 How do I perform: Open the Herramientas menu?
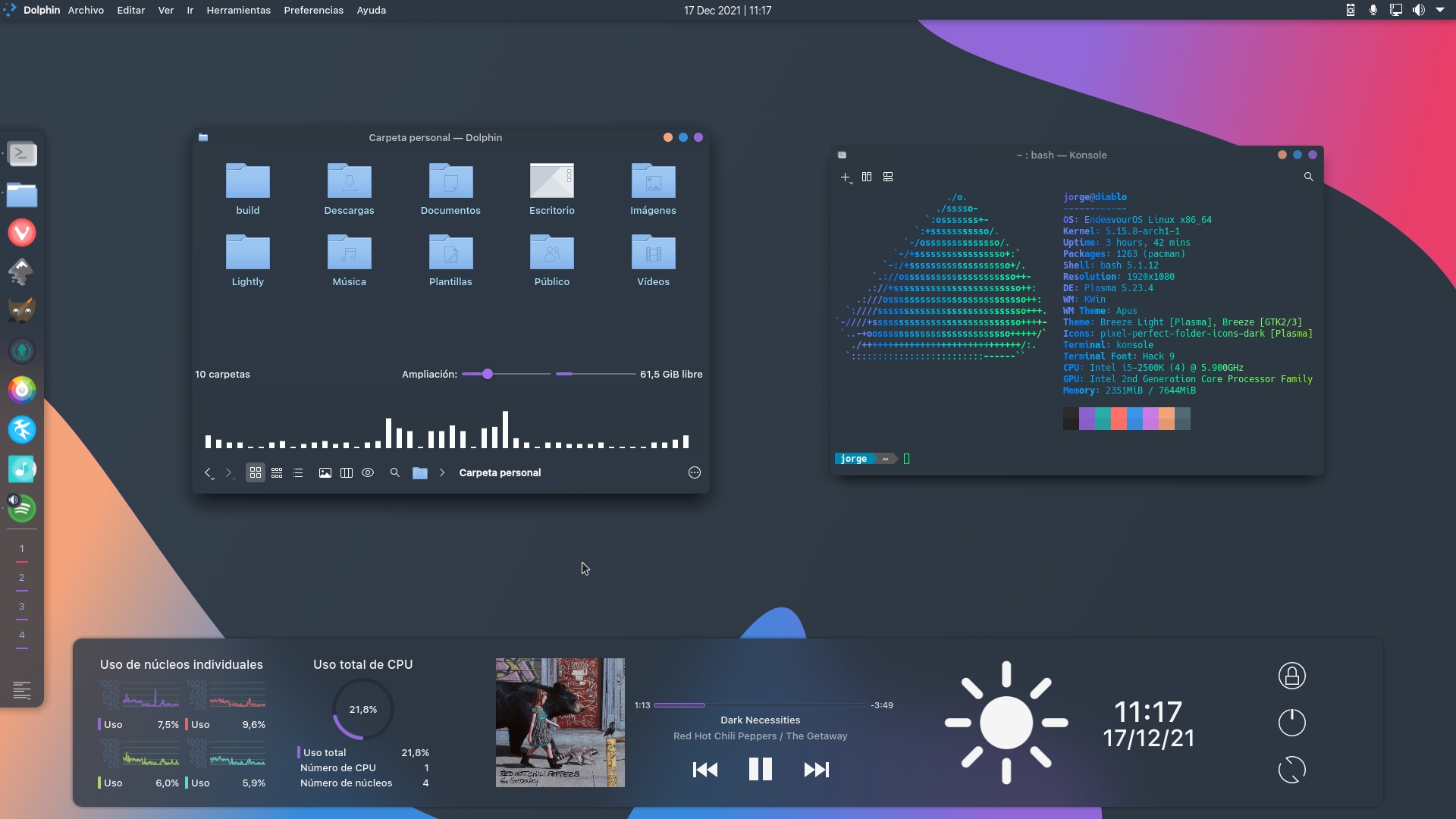pyautogui.click(x=238, y=10)
